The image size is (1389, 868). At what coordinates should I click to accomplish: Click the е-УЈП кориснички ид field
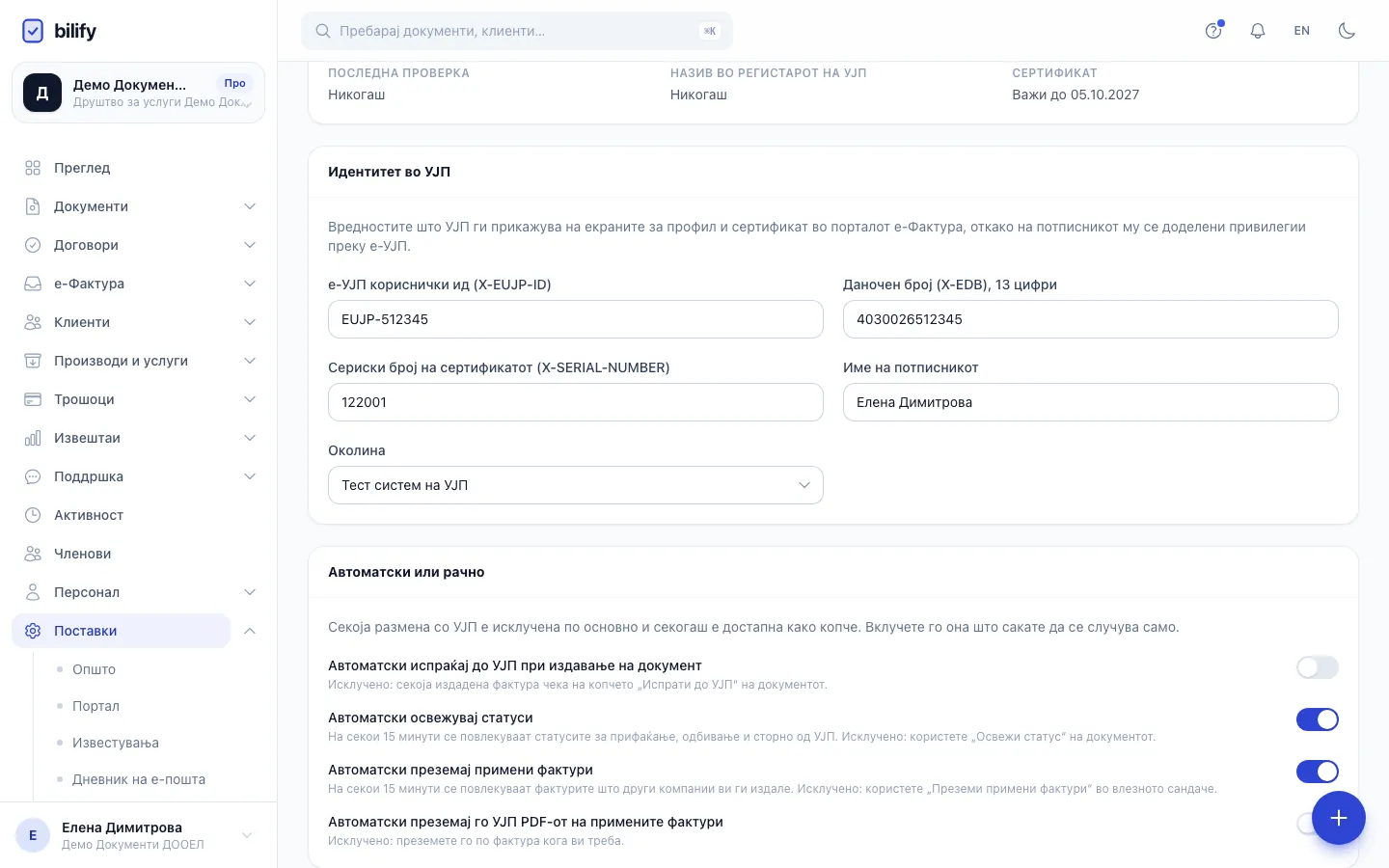coord(576,319)
